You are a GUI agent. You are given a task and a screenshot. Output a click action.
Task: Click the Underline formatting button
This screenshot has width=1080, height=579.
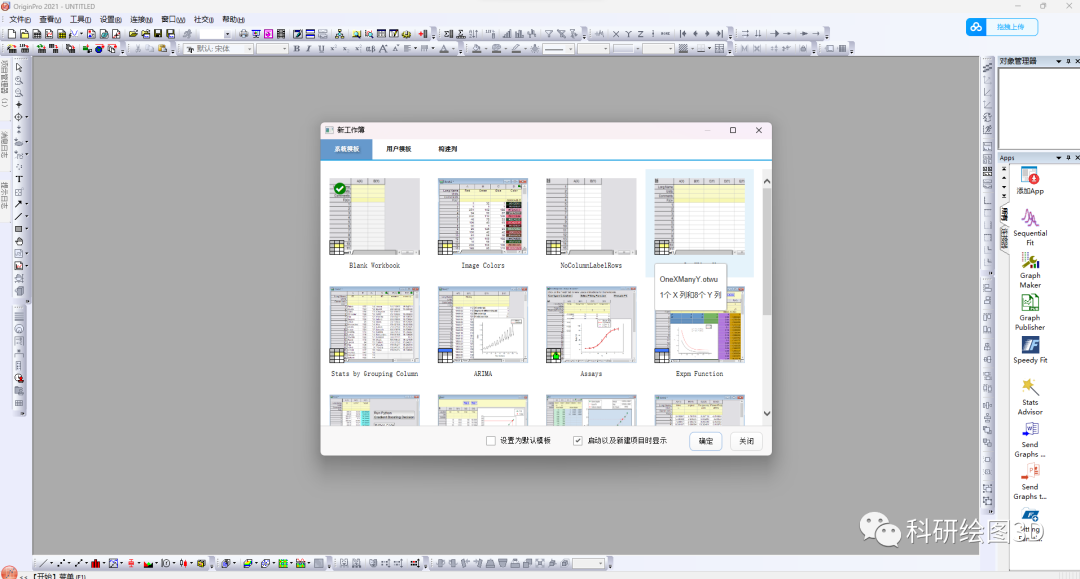click(x=321, y=49)
